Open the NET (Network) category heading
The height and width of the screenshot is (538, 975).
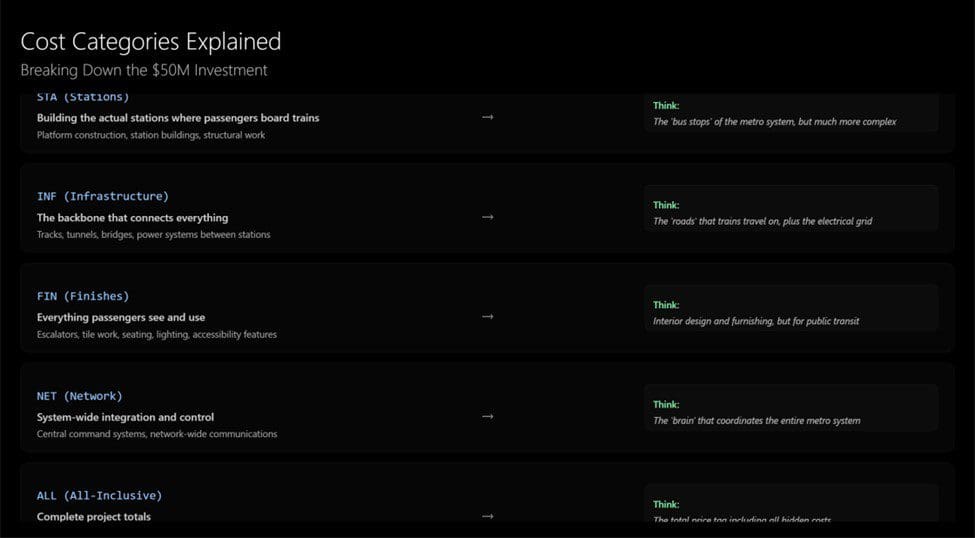click(80, 396)
